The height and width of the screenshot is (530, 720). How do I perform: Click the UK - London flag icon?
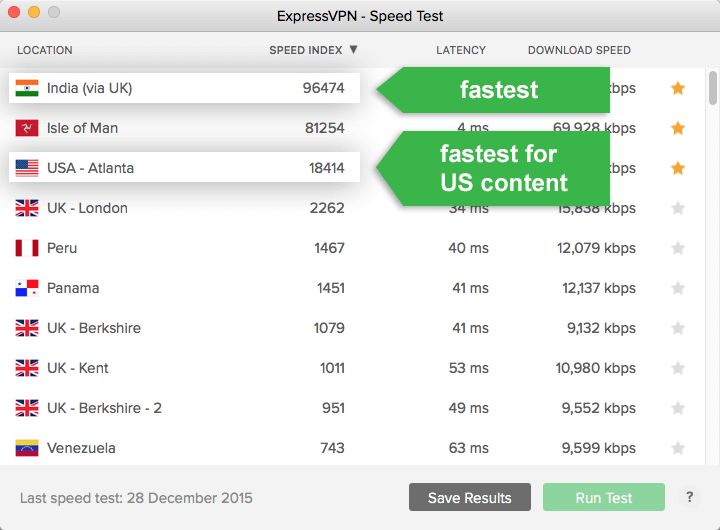(x=27, y=208)
